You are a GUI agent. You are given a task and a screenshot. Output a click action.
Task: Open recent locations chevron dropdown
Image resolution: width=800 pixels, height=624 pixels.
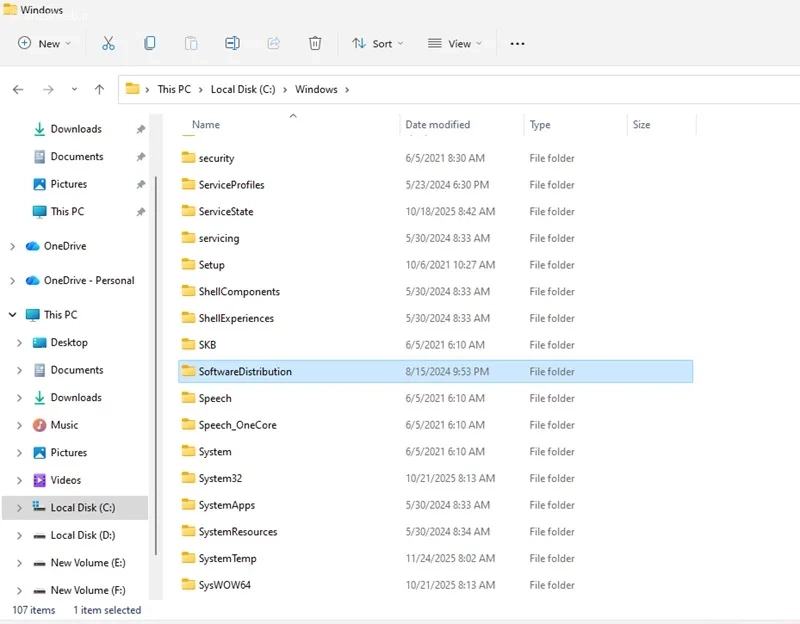74,89
